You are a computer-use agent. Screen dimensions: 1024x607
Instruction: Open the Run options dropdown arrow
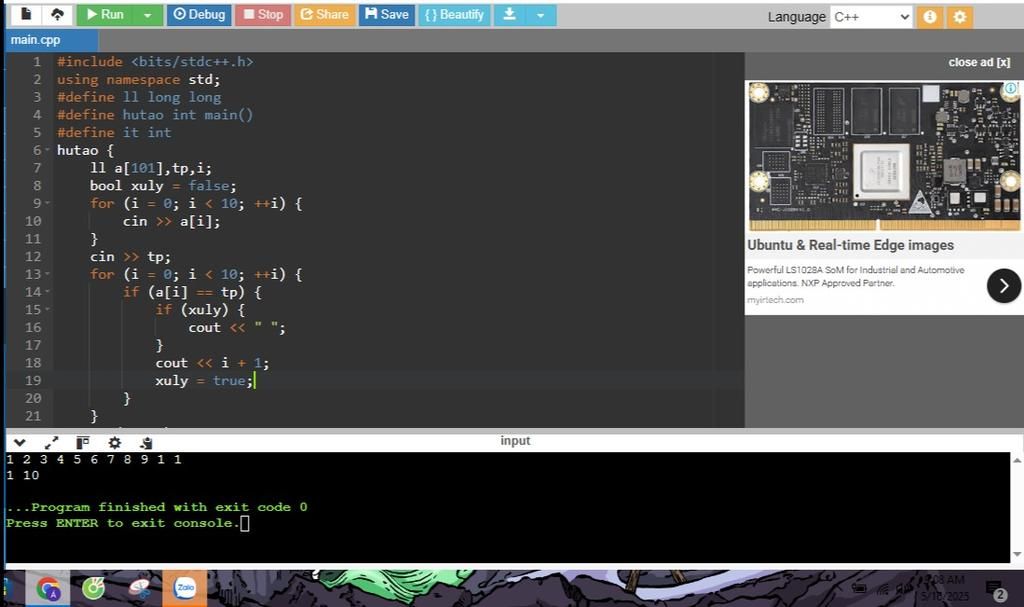[147, 15]
